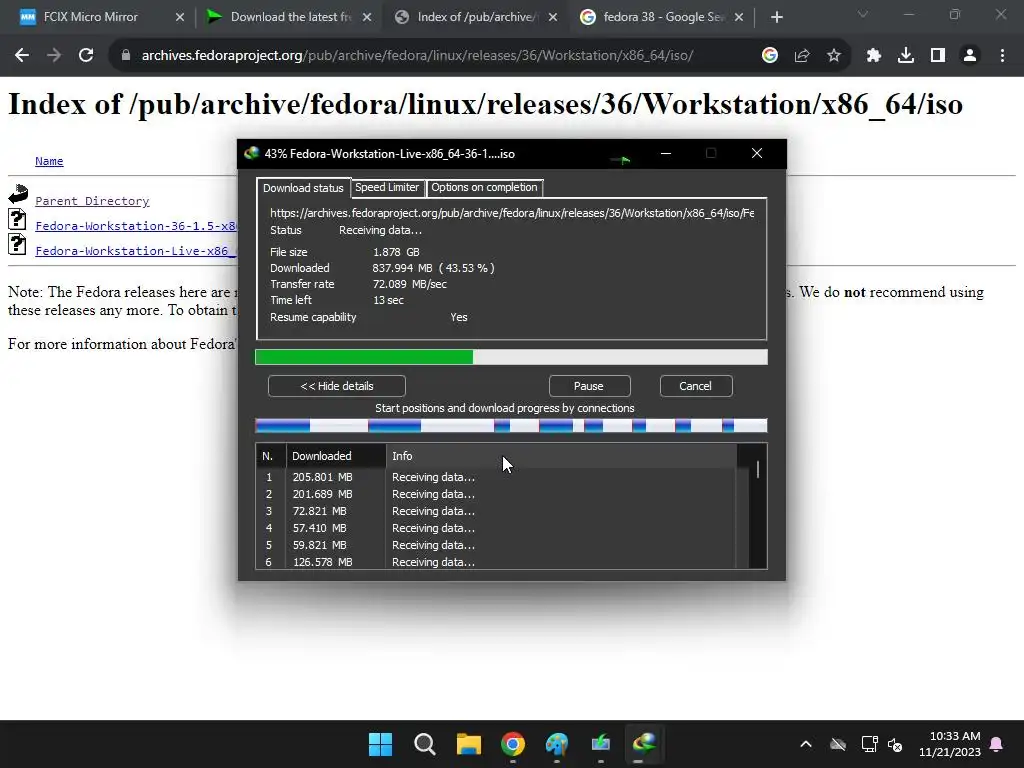Screen dimensions: 1024x768
Task: Reload the current page
Action: [x=86, y=56]
